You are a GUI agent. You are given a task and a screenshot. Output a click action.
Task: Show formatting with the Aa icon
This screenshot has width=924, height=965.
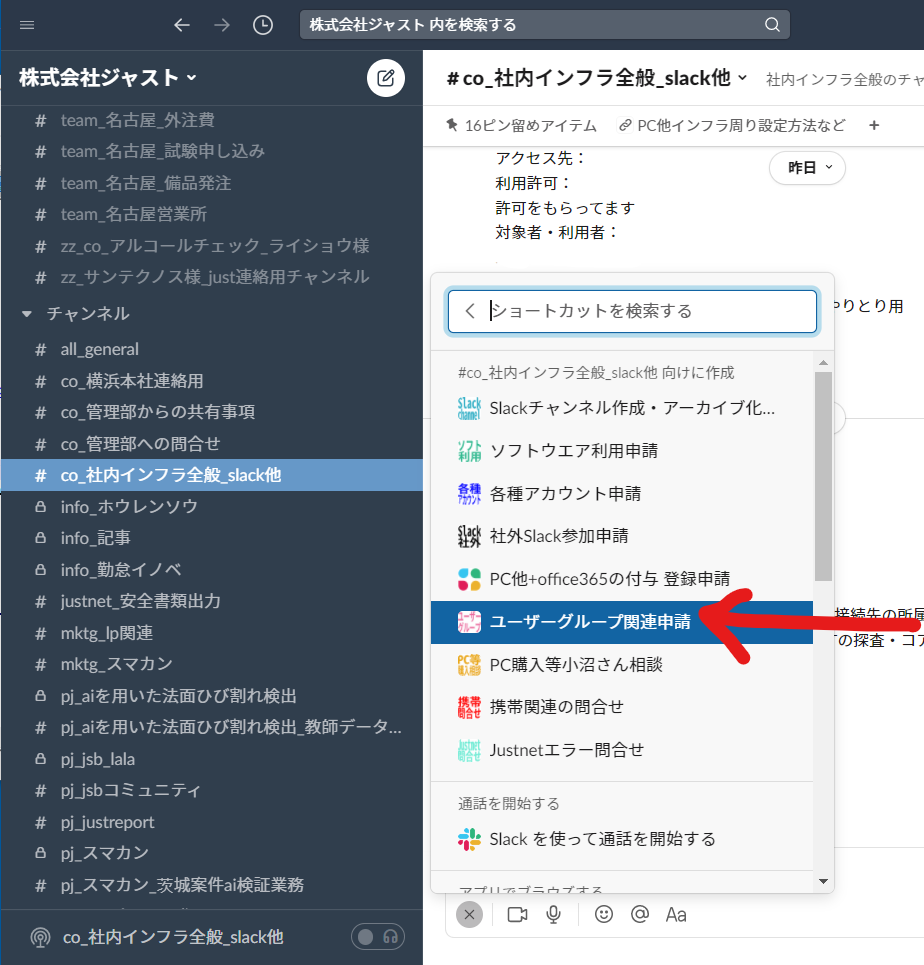[x=676, y=915]
